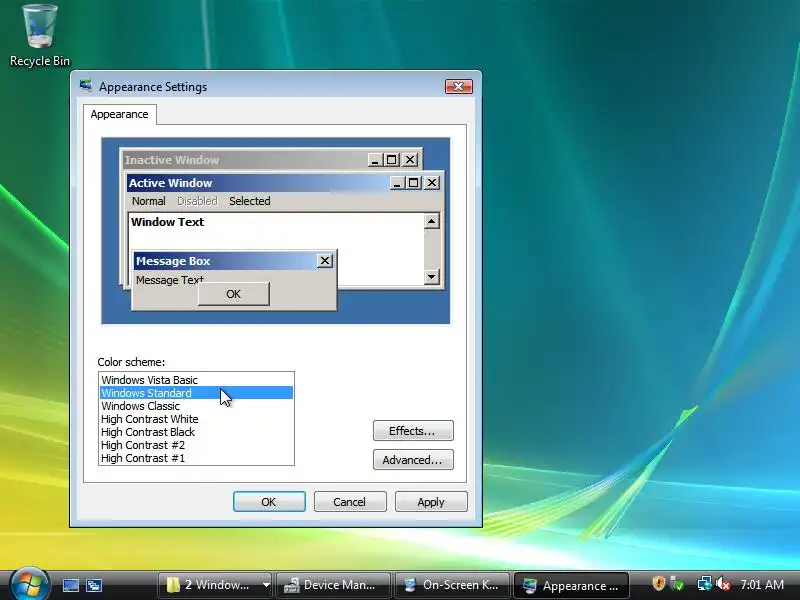This screenshot has width=800, height=600.
Task: Select High Contrast Black scheme
Action: tap(196, 432)
